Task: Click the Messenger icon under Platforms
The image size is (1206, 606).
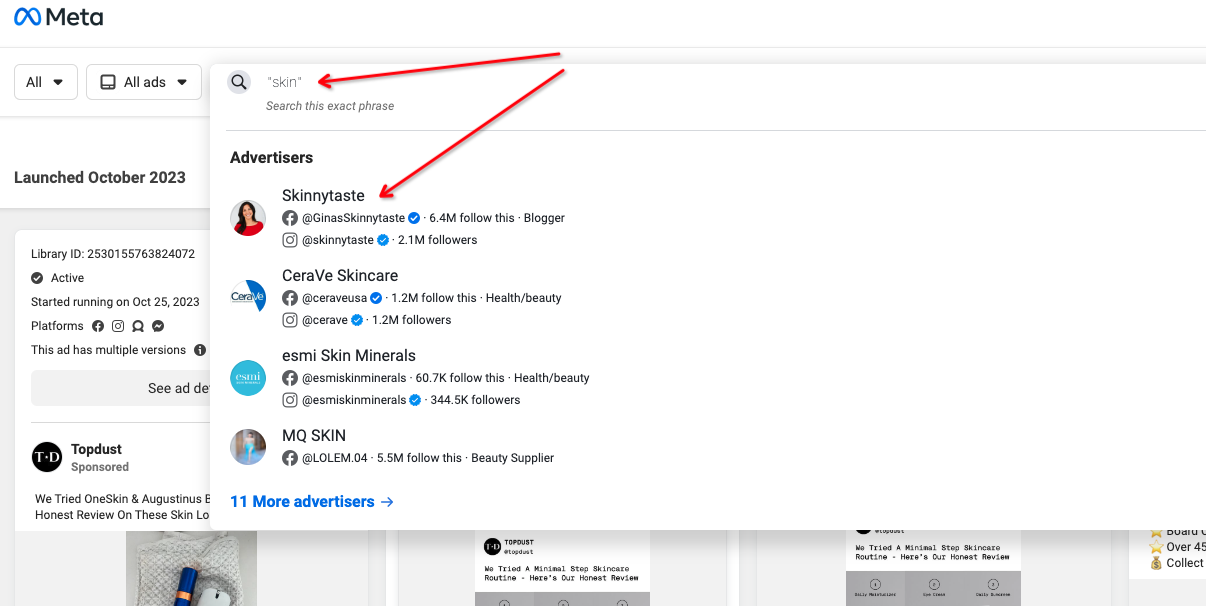Action: [x=157, y=326]
